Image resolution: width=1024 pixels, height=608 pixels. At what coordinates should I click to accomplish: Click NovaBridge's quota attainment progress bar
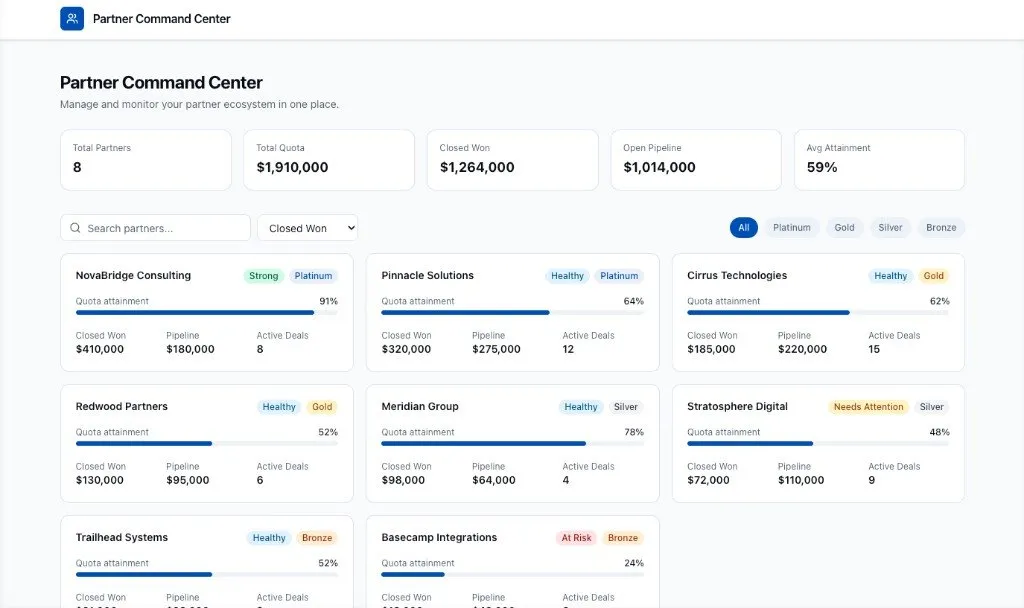(206, 313)
